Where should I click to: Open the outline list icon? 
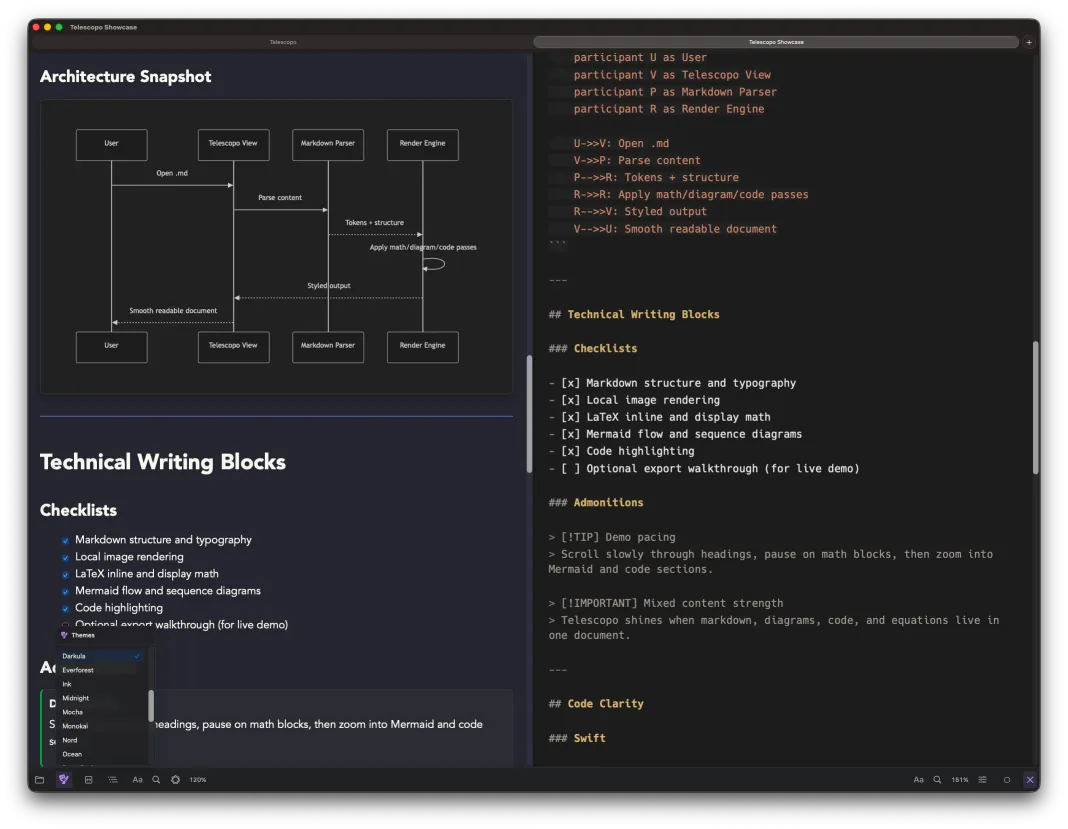pos(113,779)
